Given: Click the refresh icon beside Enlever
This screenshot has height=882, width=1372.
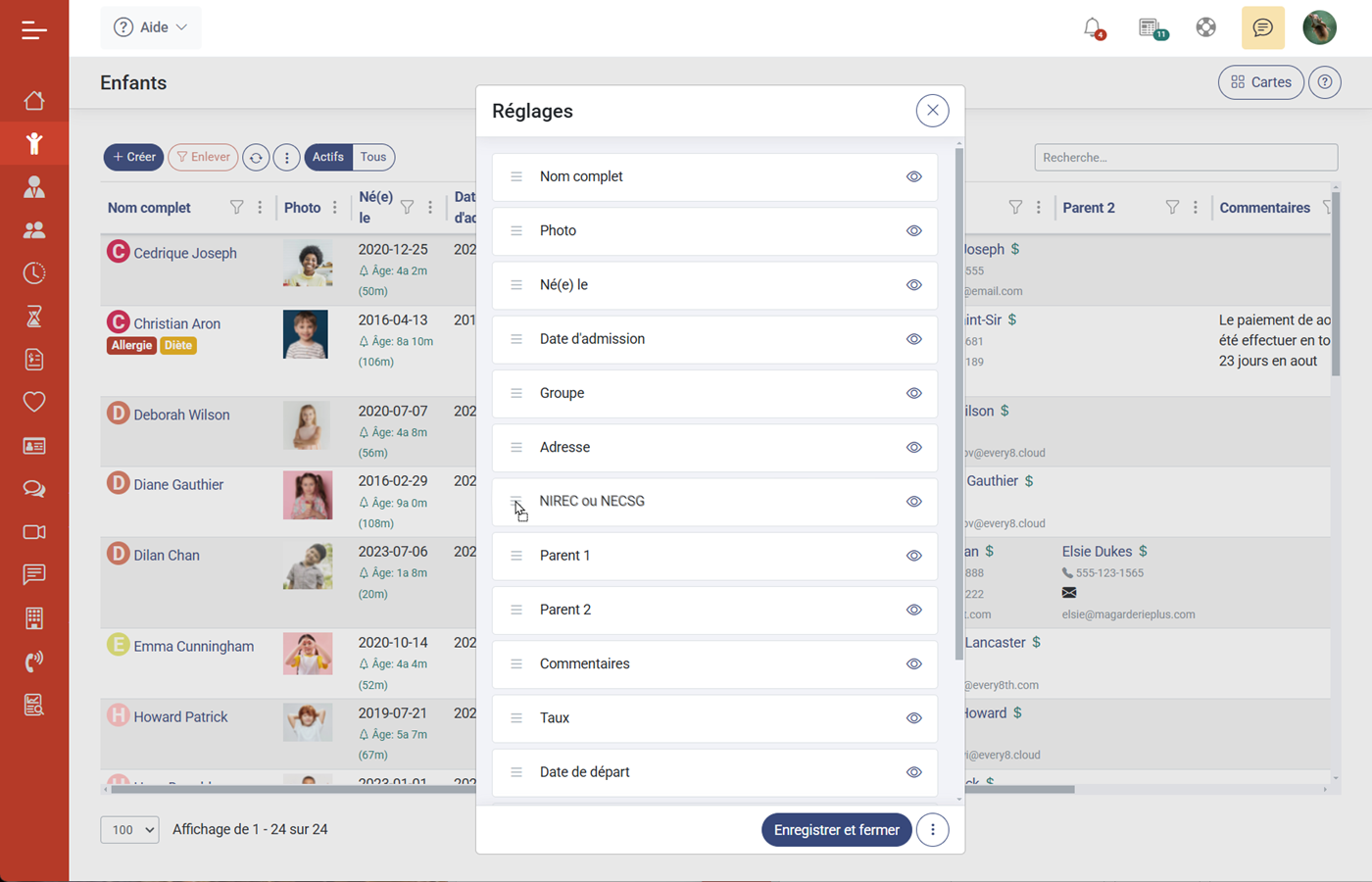Looking at the screenshot, I should [256, 157].
